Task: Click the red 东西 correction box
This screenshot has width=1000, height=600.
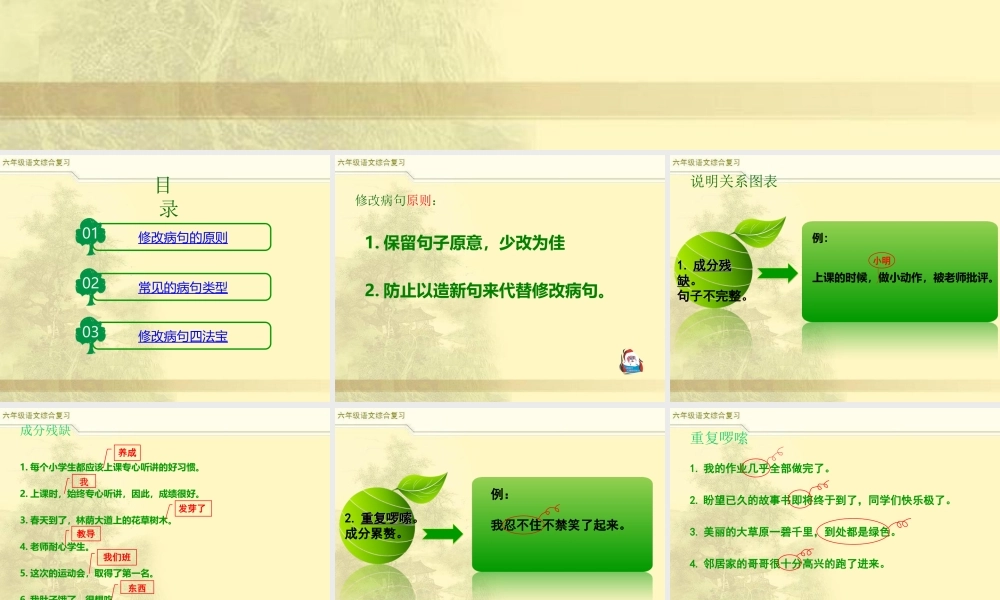Action: pyautogui.click(x=136, y=588)
